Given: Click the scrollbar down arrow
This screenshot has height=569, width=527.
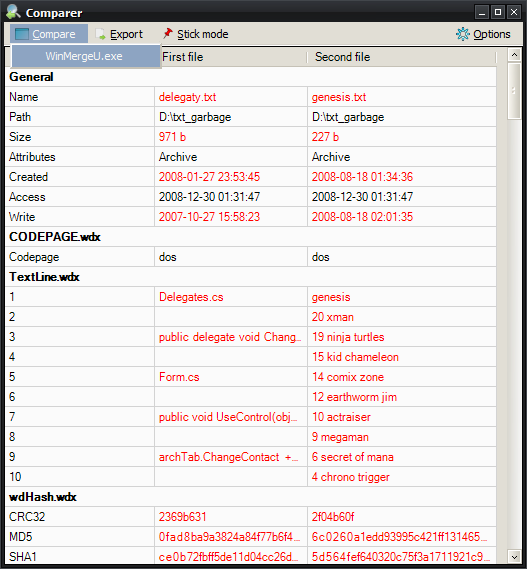Looking at the screenshot, I should (x=514, y=557).
